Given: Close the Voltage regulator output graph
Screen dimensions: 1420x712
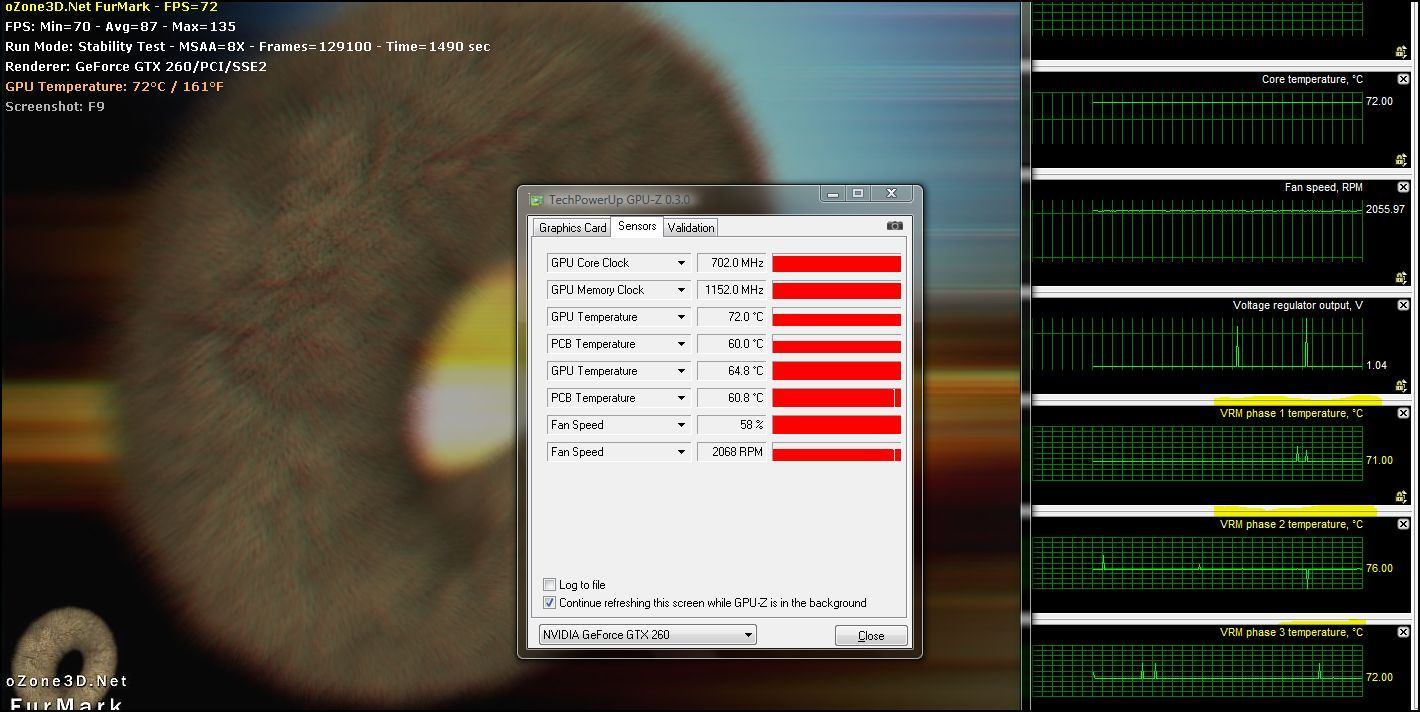Looking at the screenshot, I should point(1403,305).
